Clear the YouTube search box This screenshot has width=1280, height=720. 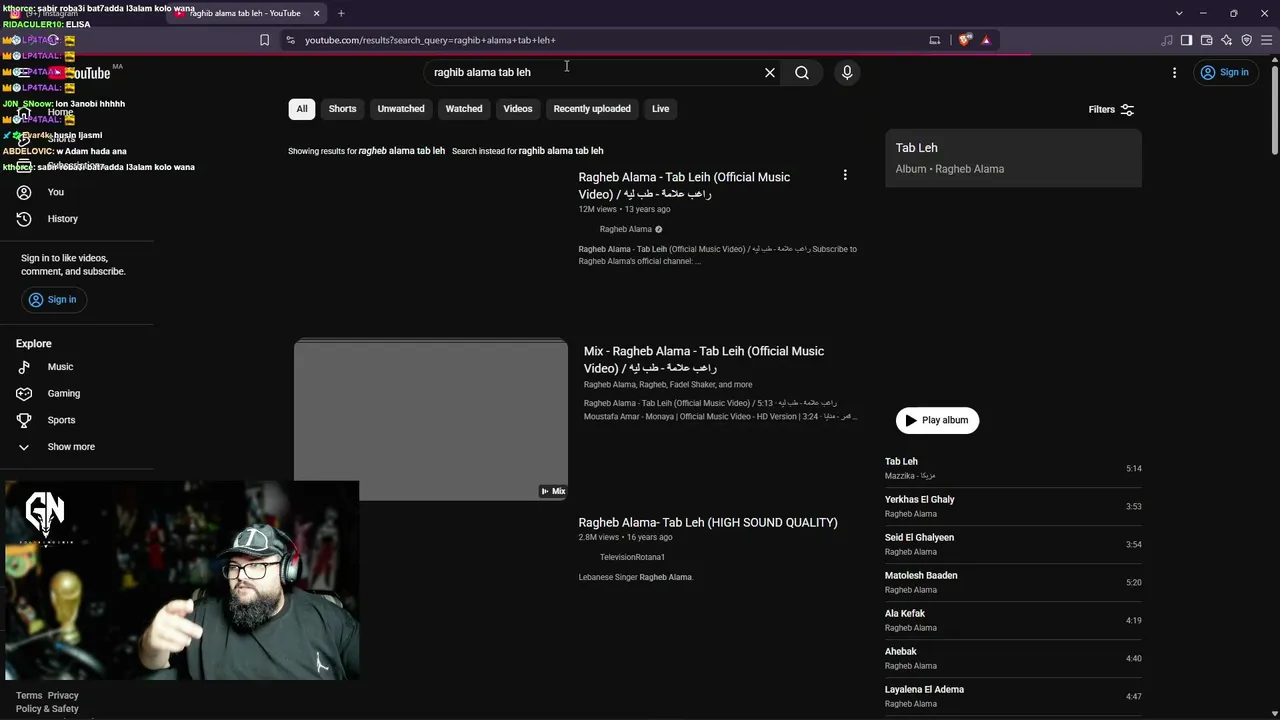pyautogui.click(x=770, y=72)
